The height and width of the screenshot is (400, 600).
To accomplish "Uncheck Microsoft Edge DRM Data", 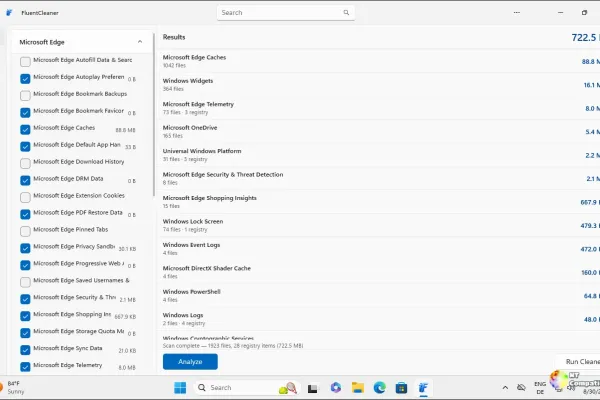I will tap(25, 180).
